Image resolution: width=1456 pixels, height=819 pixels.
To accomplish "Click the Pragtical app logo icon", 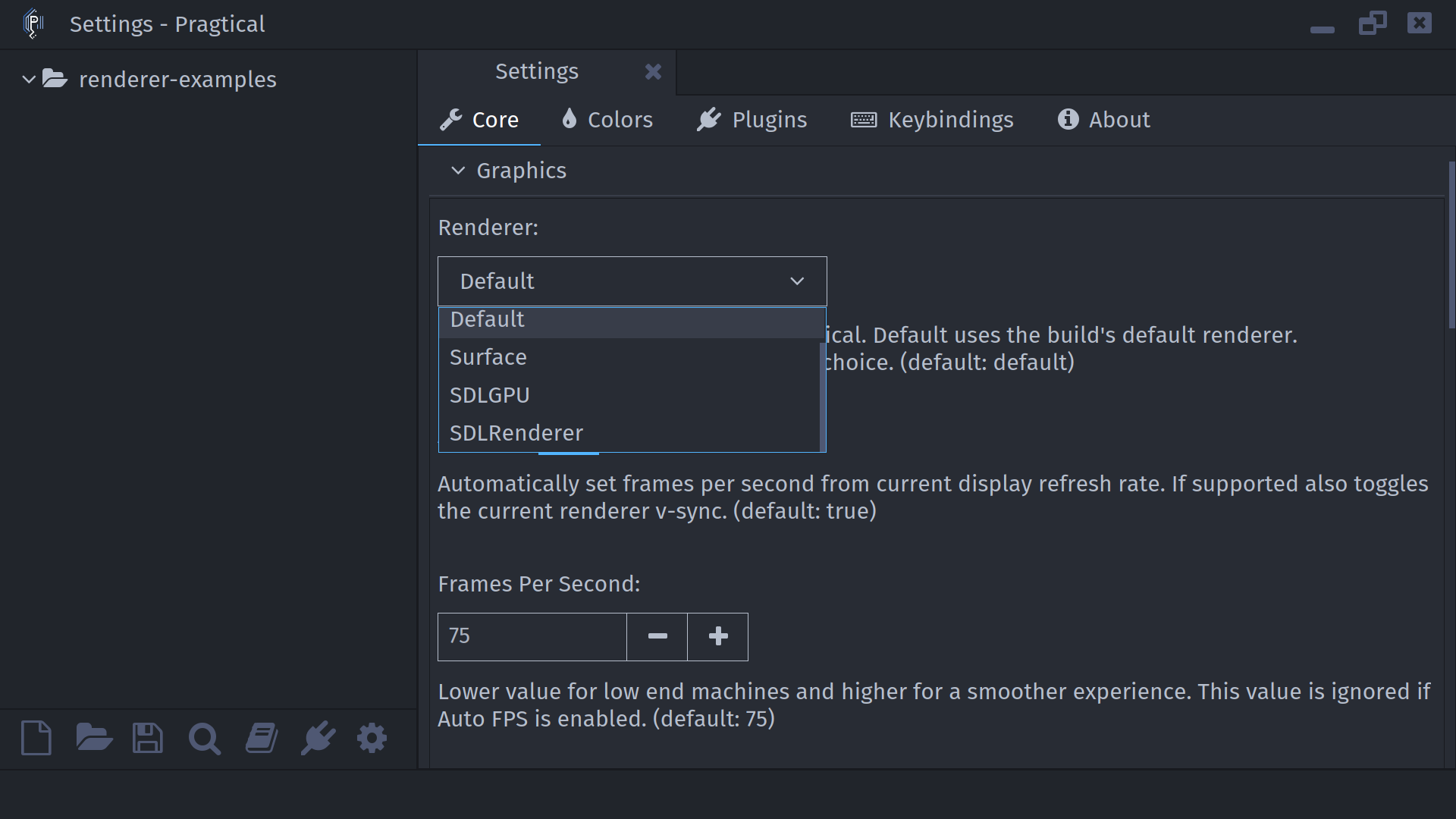I will coord(33,24).
